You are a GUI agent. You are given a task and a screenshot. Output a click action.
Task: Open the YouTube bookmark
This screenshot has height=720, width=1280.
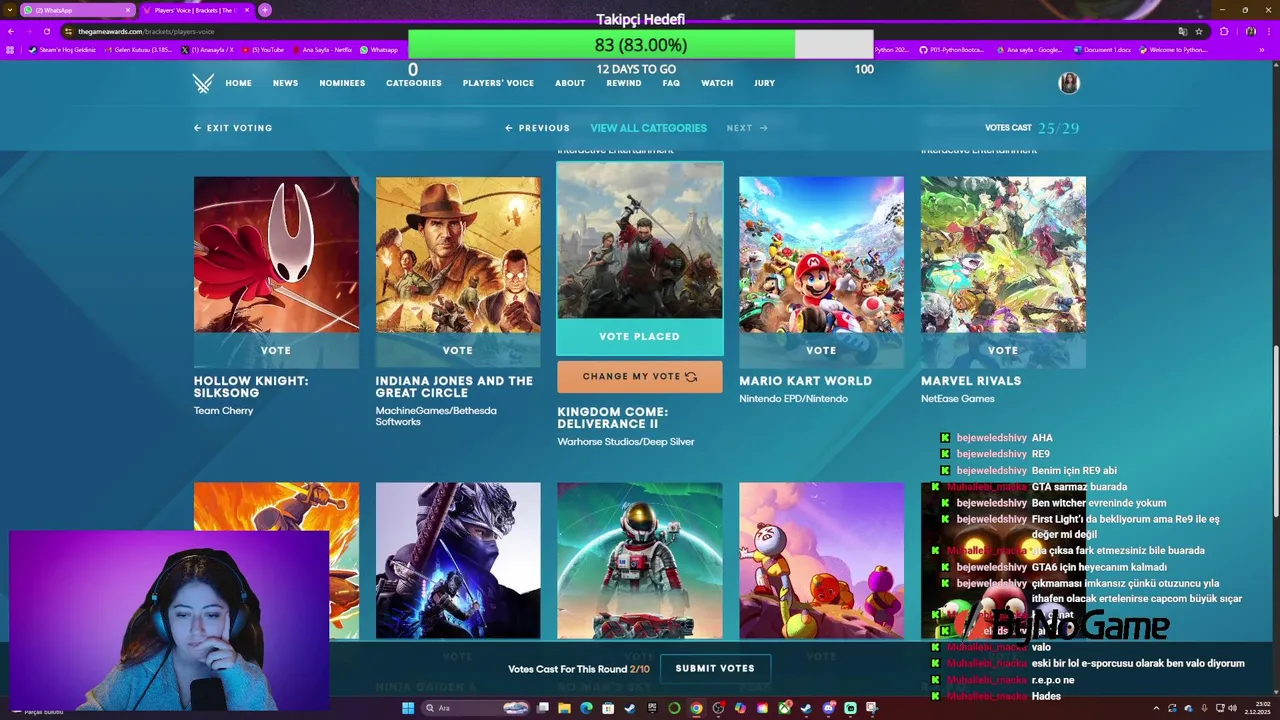point(263,49)
